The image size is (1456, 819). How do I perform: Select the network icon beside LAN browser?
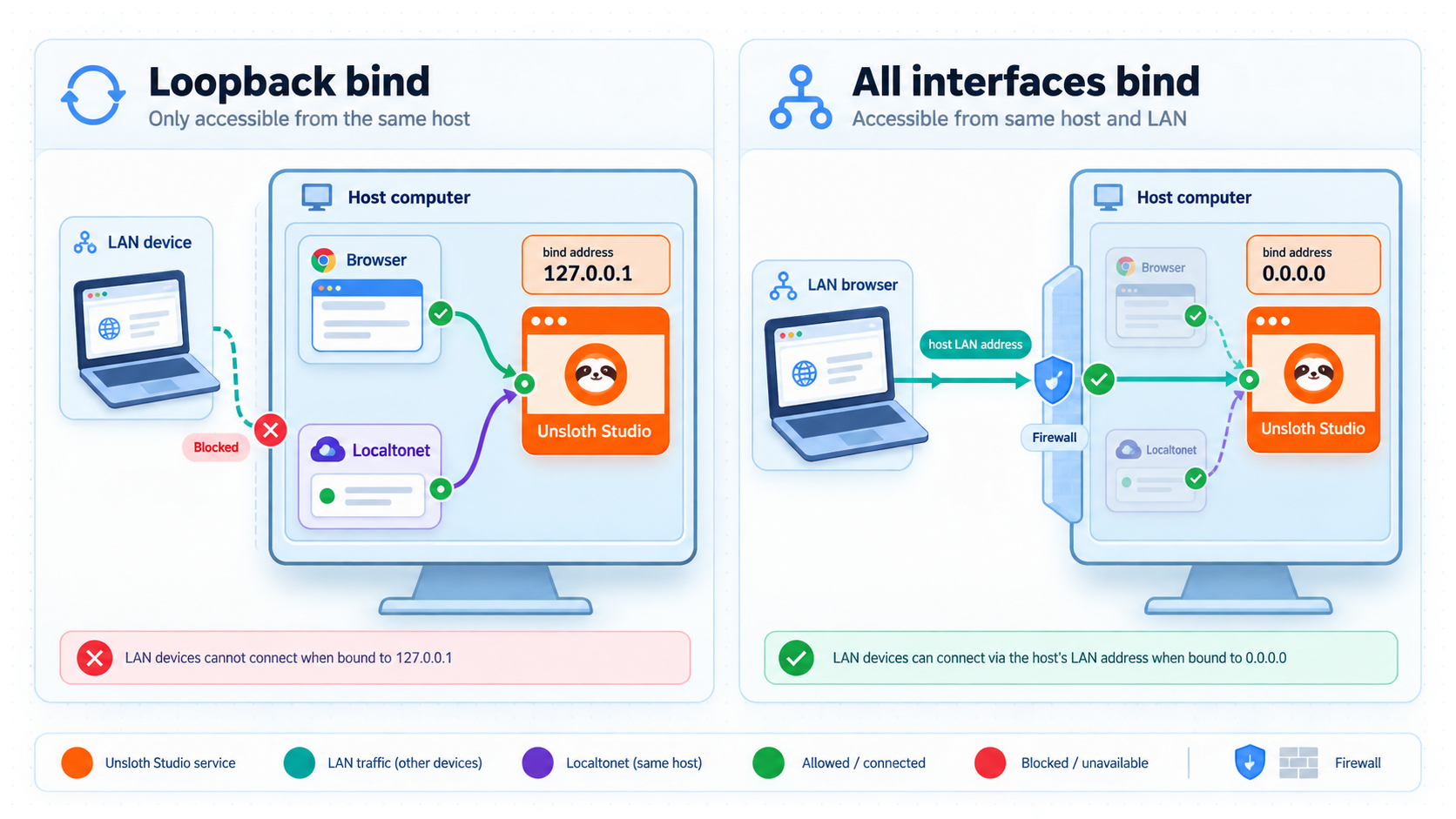783,285
